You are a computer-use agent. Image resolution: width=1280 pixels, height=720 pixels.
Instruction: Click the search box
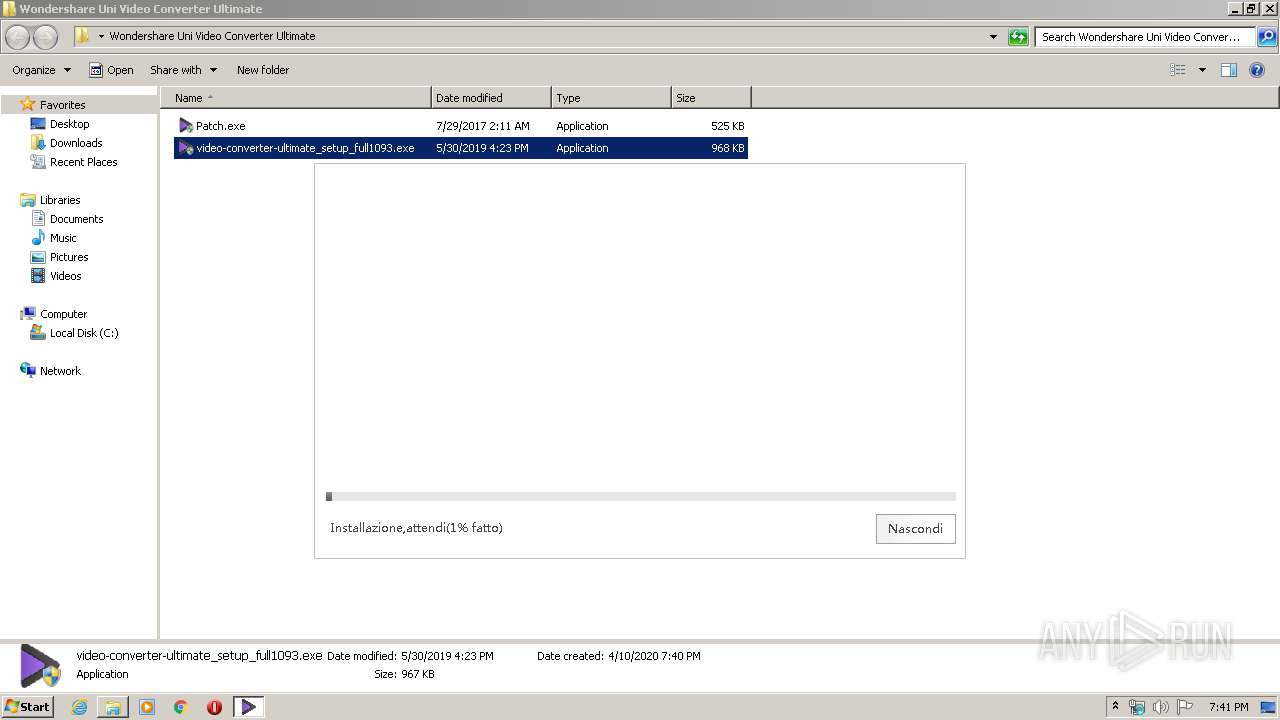(x=1145, y=37)
